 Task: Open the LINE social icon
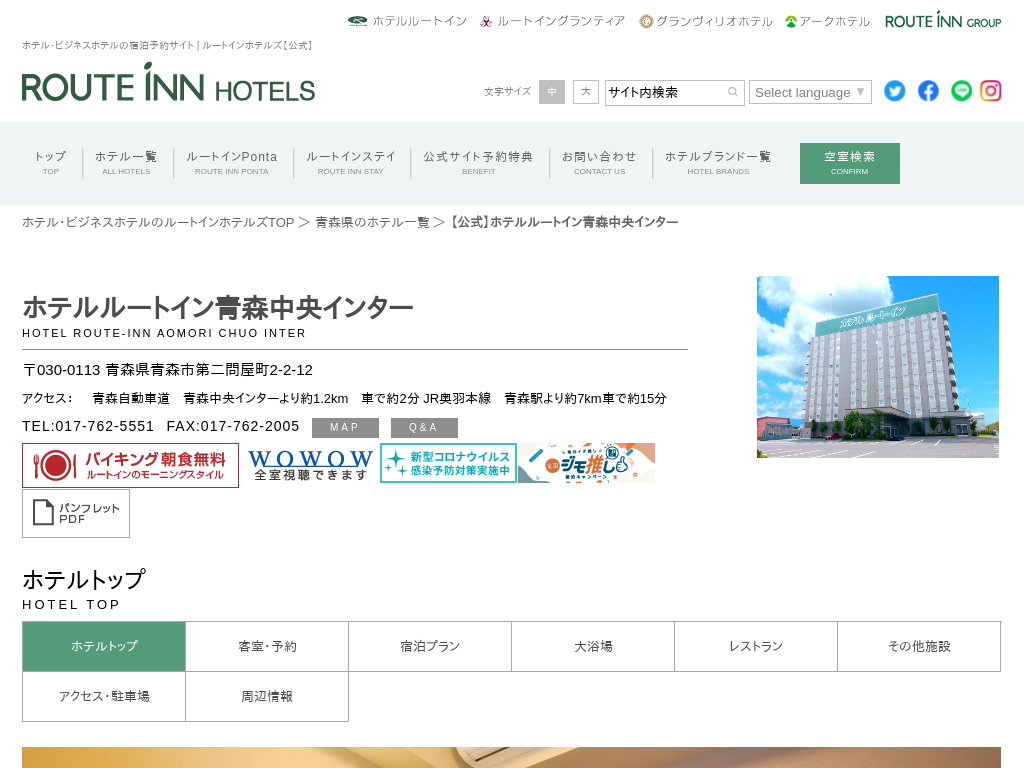961,91
